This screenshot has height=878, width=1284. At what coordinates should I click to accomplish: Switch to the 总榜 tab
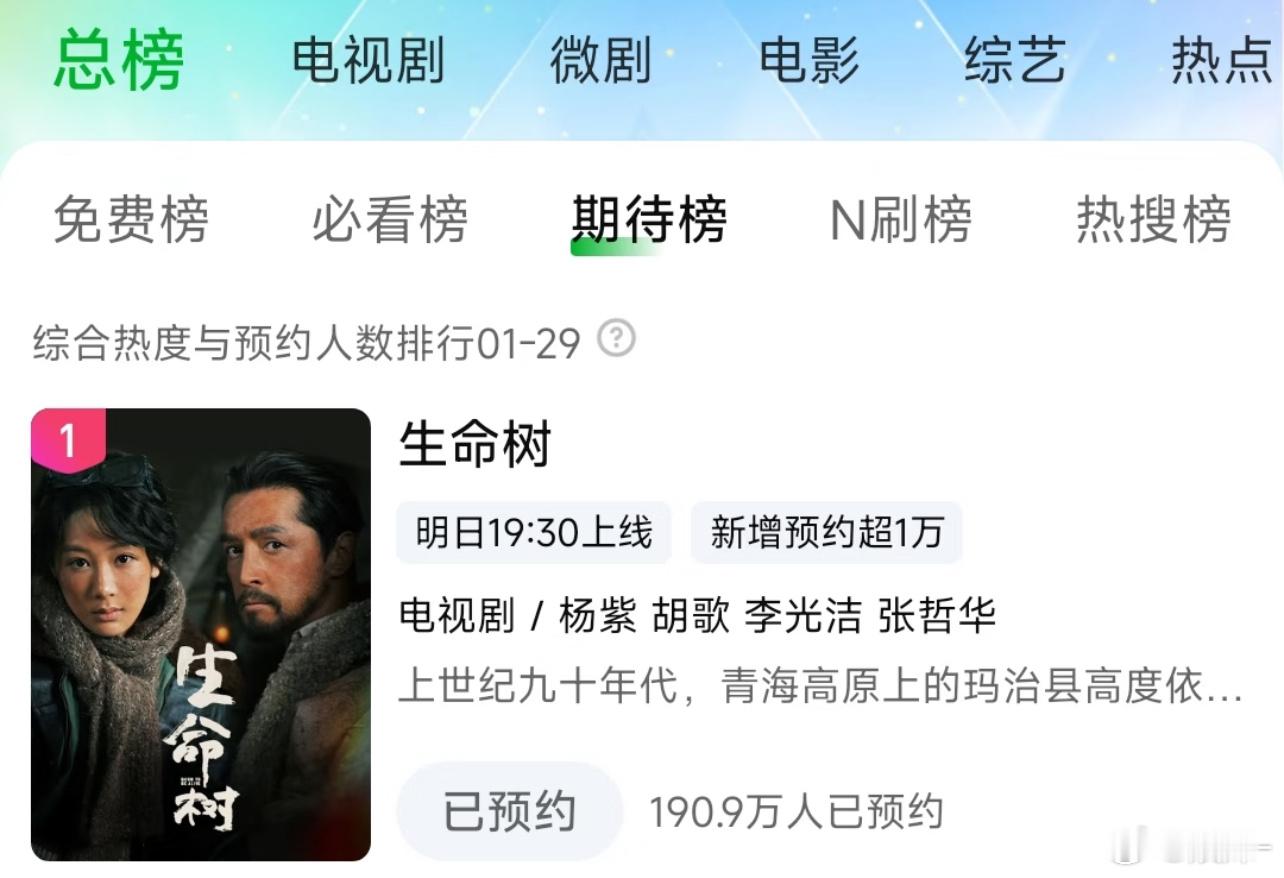point(119,60)
